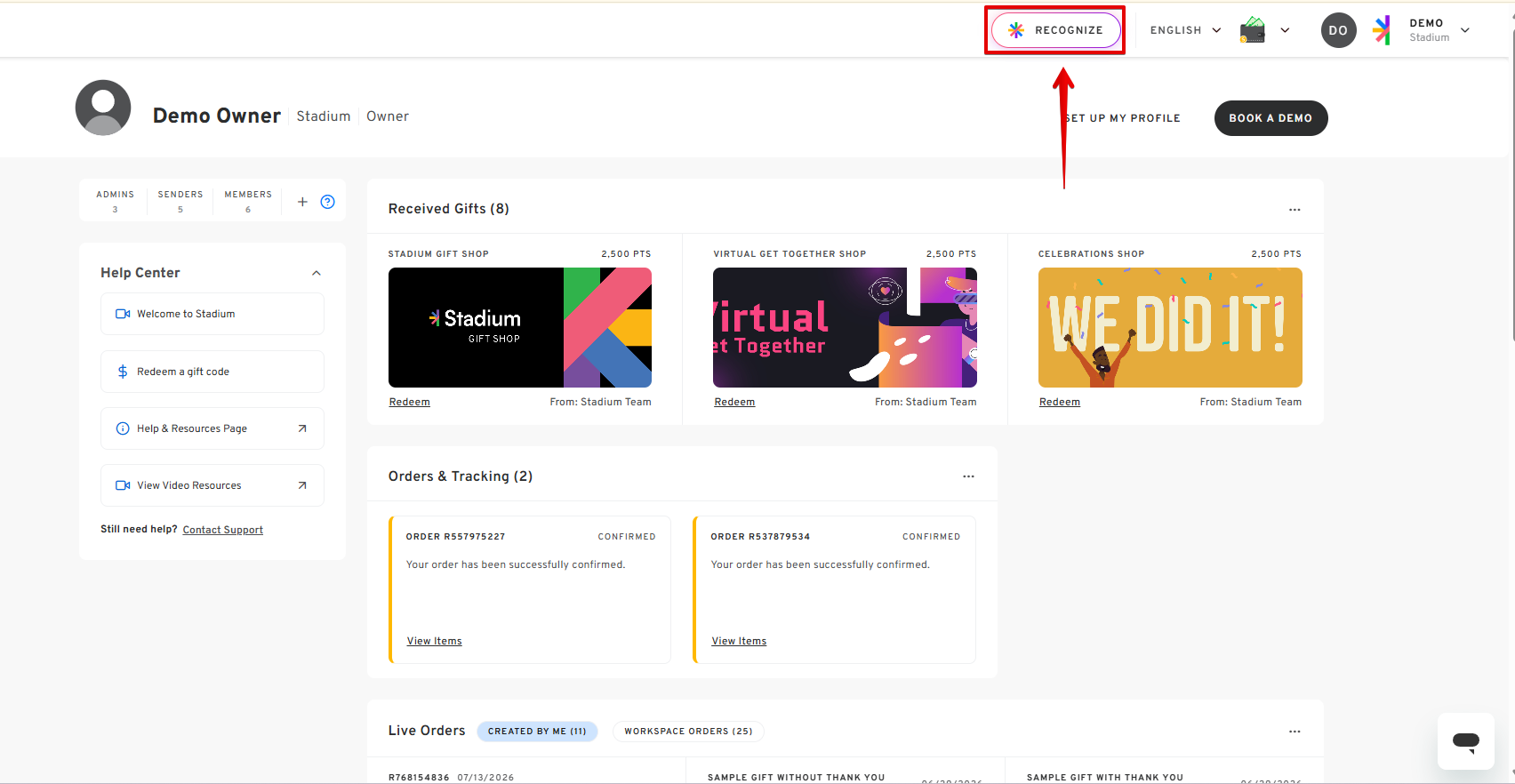This screenshot has height=784, width=1515.
Task: View items for order R557975227
Action: [435, 641]
